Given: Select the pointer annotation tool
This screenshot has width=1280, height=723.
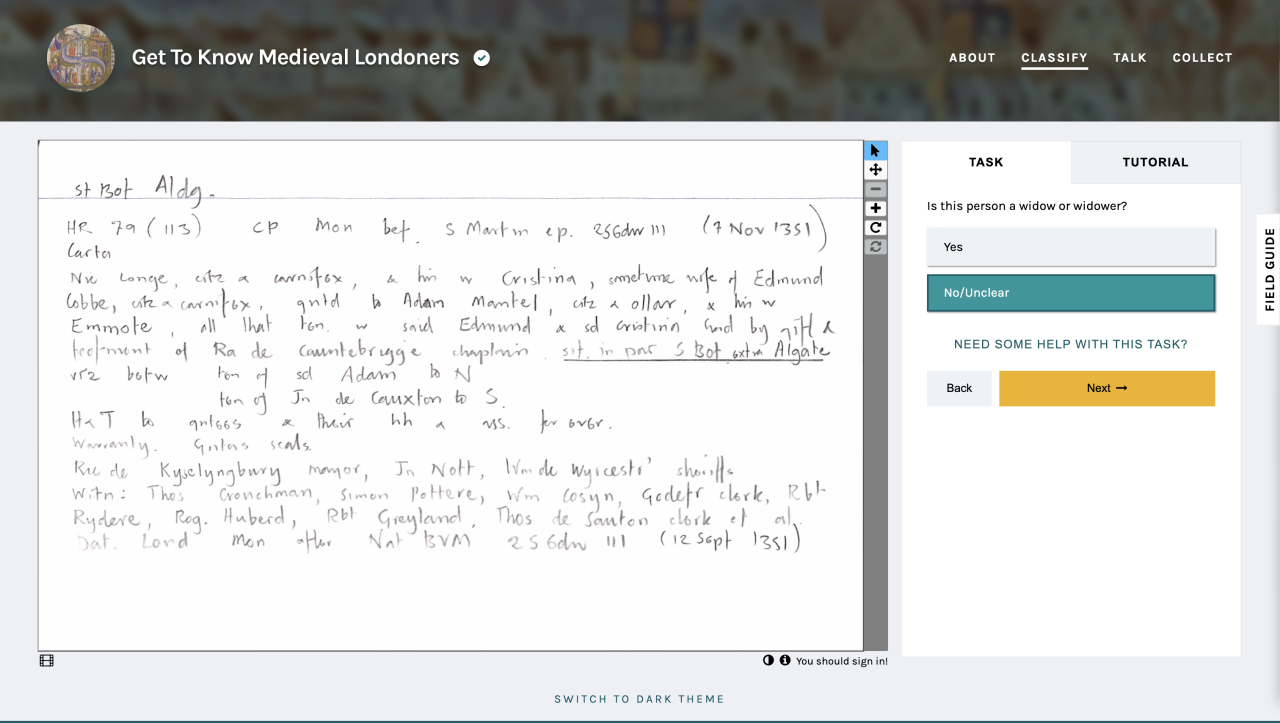Looking at the screenshot, I should point(876,151).
